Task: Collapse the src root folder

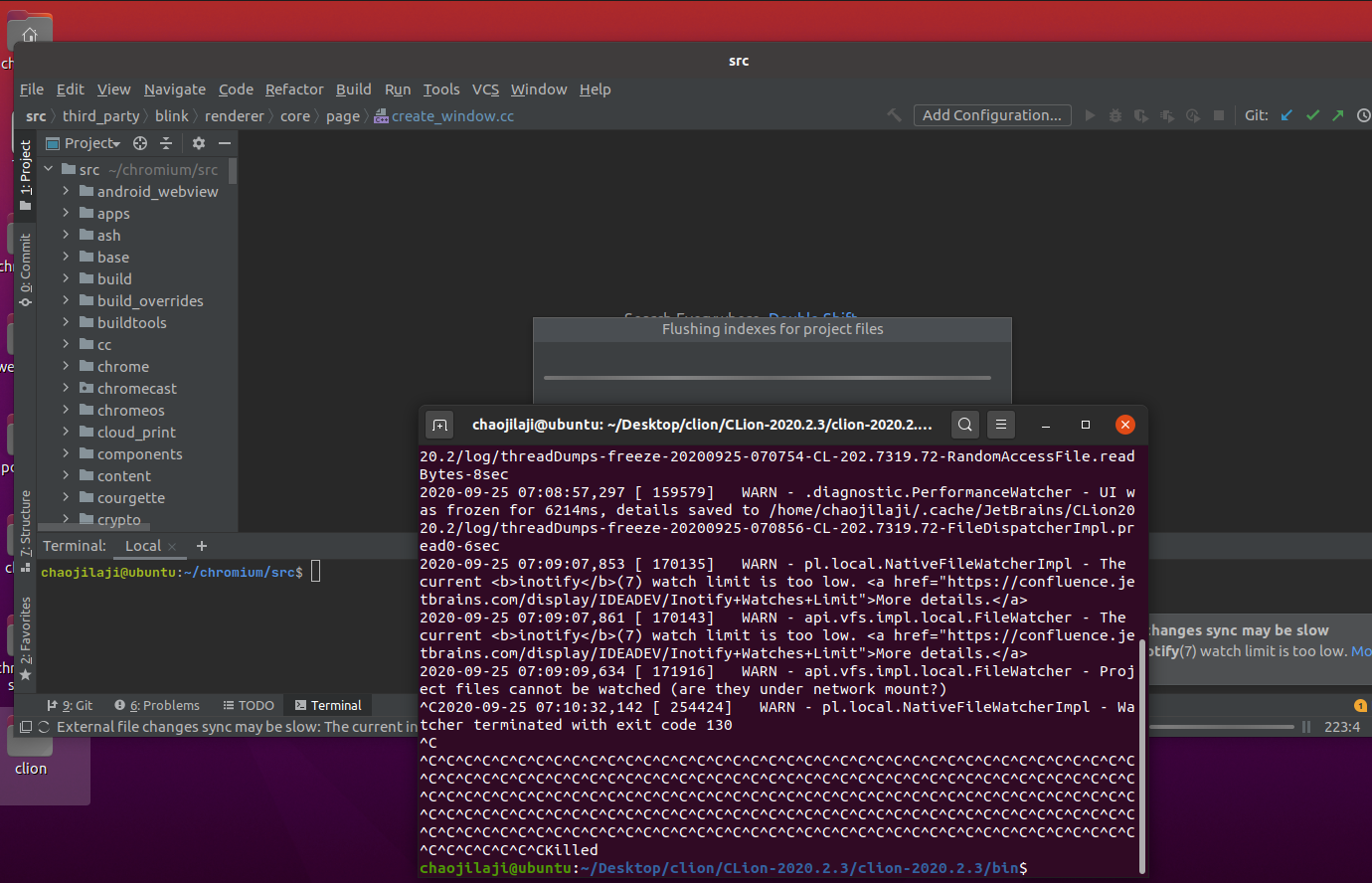Action: pyautogui.click(x=48, y=169)
